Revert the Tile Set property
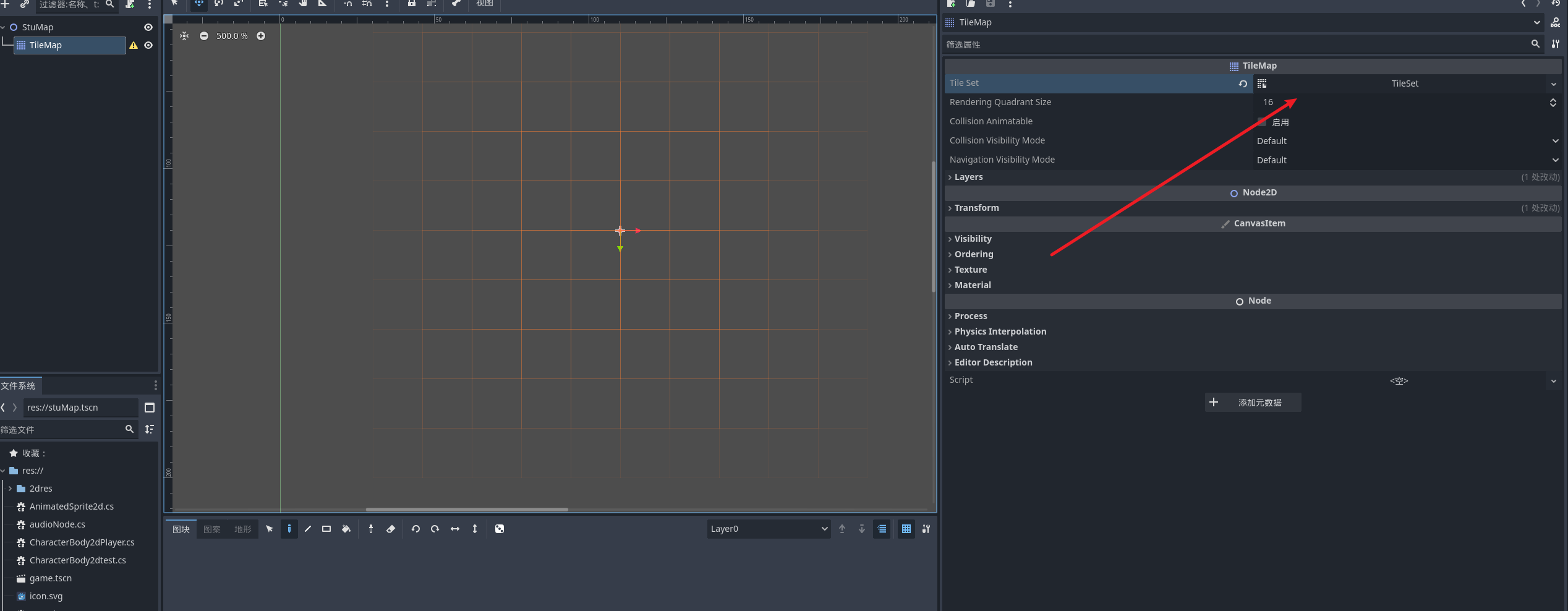 [1243, 83]
